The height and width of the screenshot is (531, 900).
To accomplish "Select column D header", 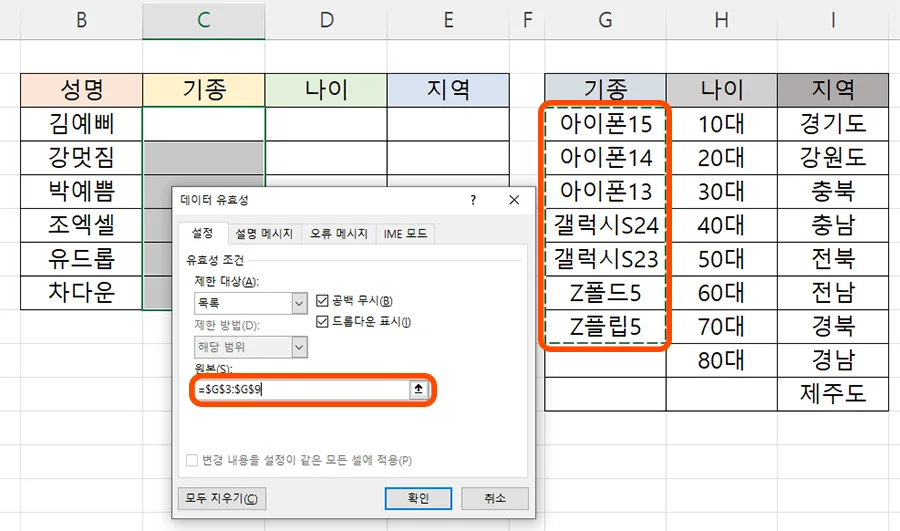I will tap(326, 20).
